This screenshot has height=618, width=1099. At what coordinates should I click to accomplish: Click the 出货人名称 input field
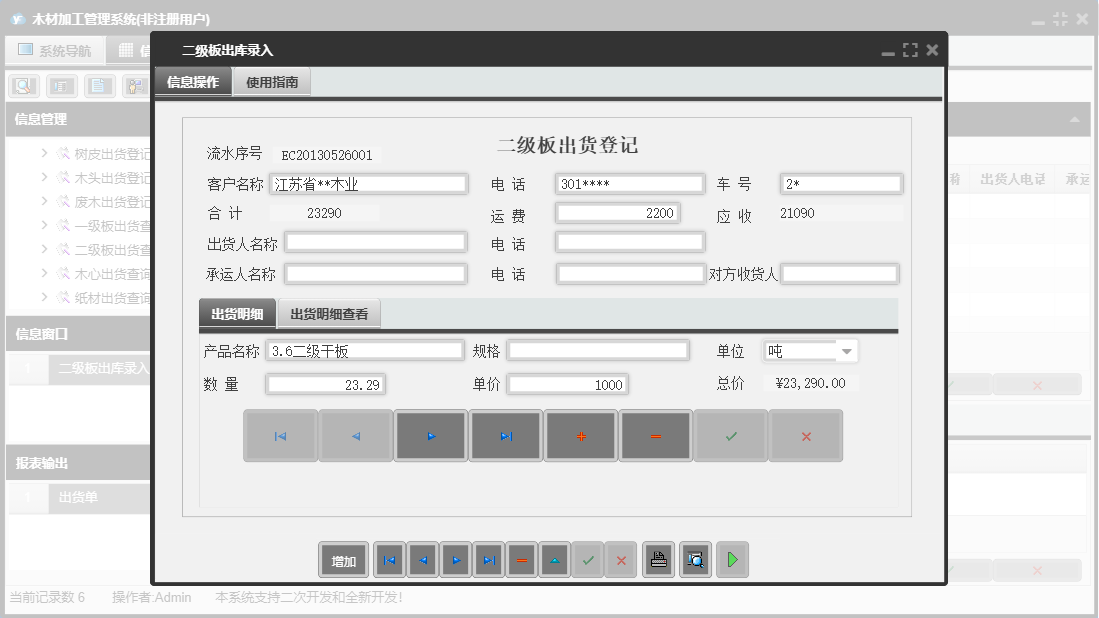coord(375,240)
